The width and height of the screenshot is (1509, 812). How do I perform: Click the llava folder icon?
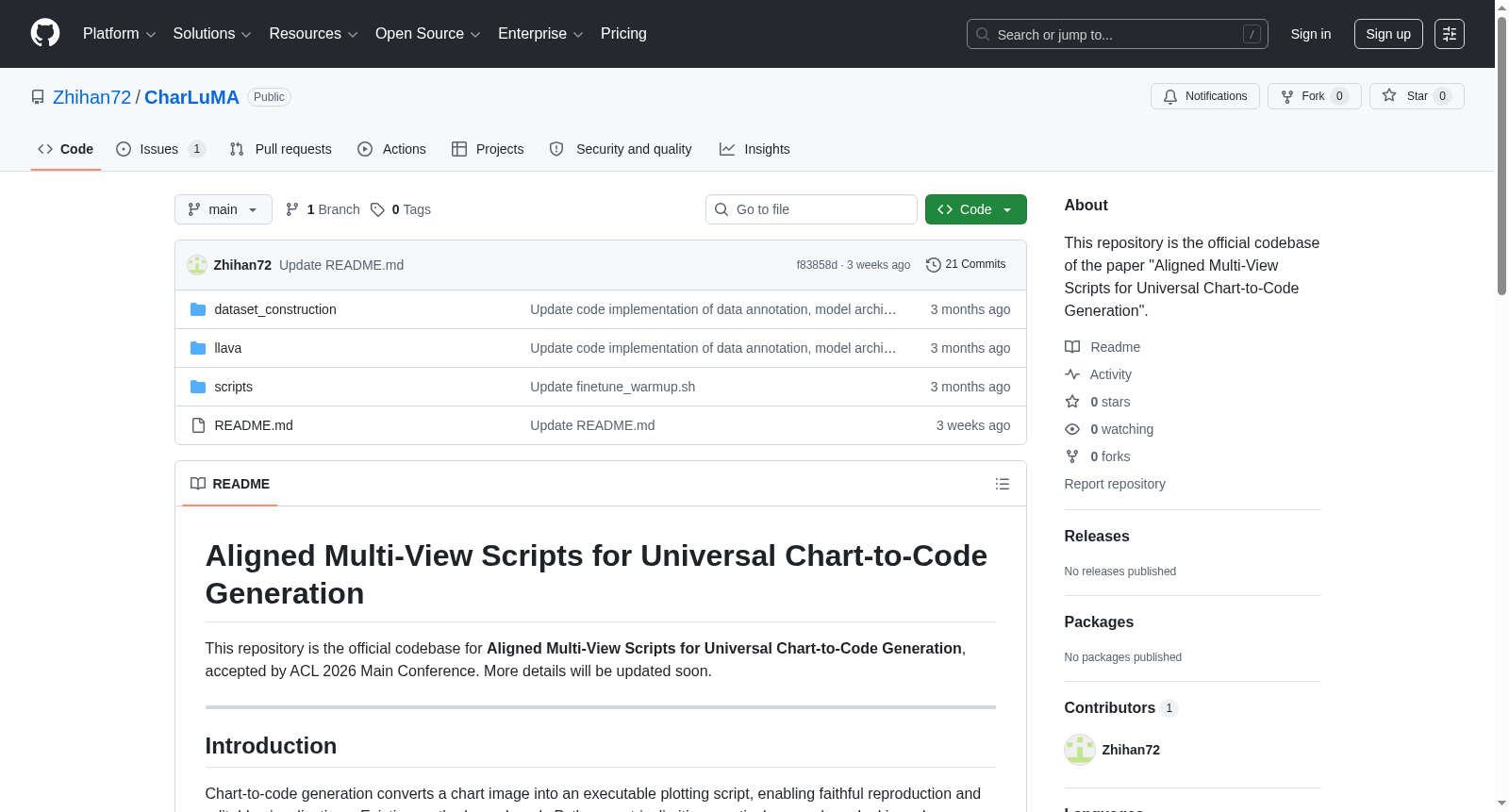[x=198, y=348]
